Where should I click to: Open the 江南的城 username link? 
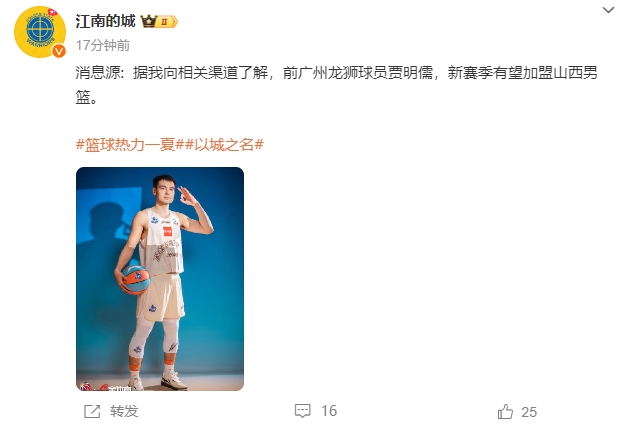point(105,21)
